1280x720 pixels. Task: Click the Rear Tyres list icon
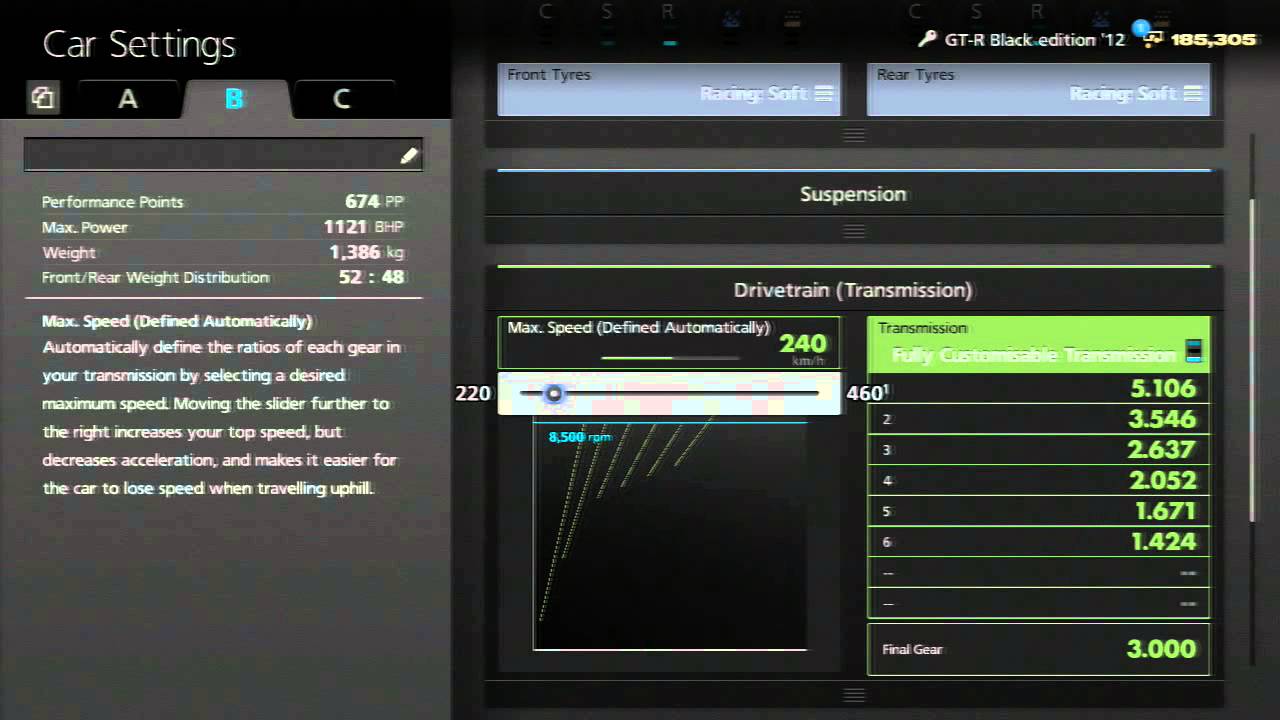(x=1192, y=94)
